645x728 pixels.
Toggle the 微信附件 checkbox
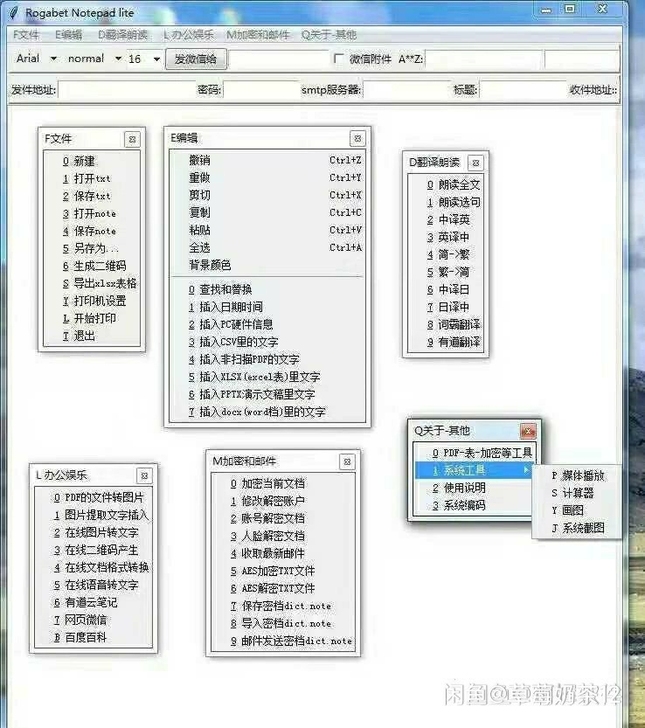coord(339,58)
